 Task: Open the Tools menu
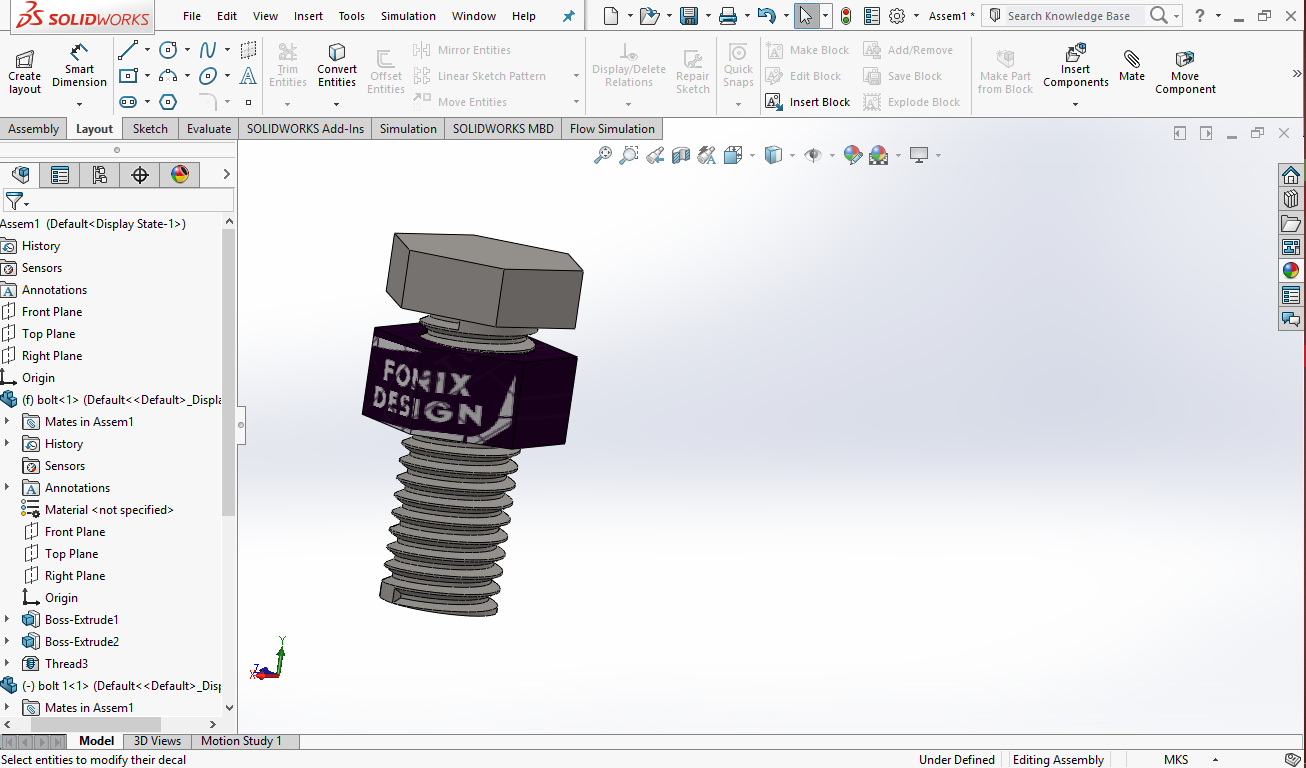pyautogui.click(x=352, y=16)
